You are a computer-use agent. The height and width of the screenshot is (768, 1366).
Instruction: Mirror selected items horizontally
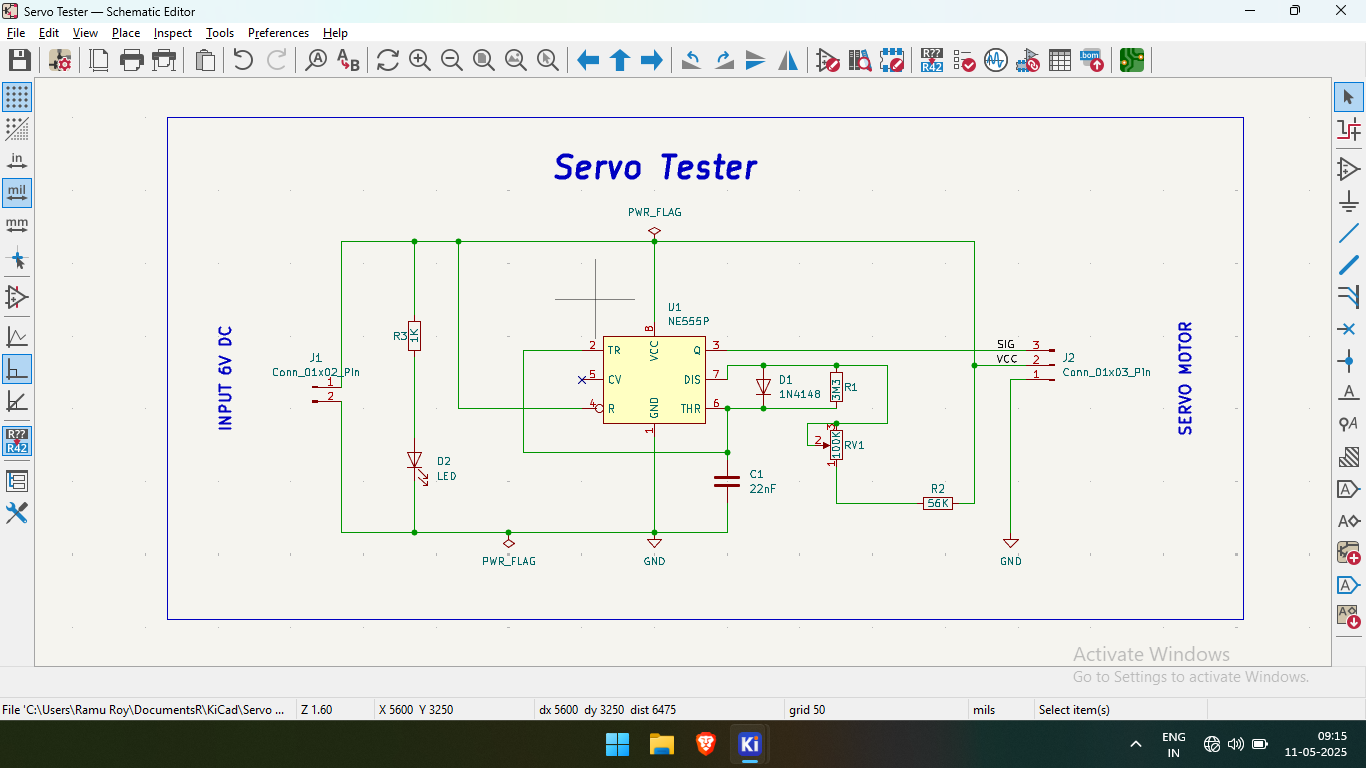pos(788,60)
